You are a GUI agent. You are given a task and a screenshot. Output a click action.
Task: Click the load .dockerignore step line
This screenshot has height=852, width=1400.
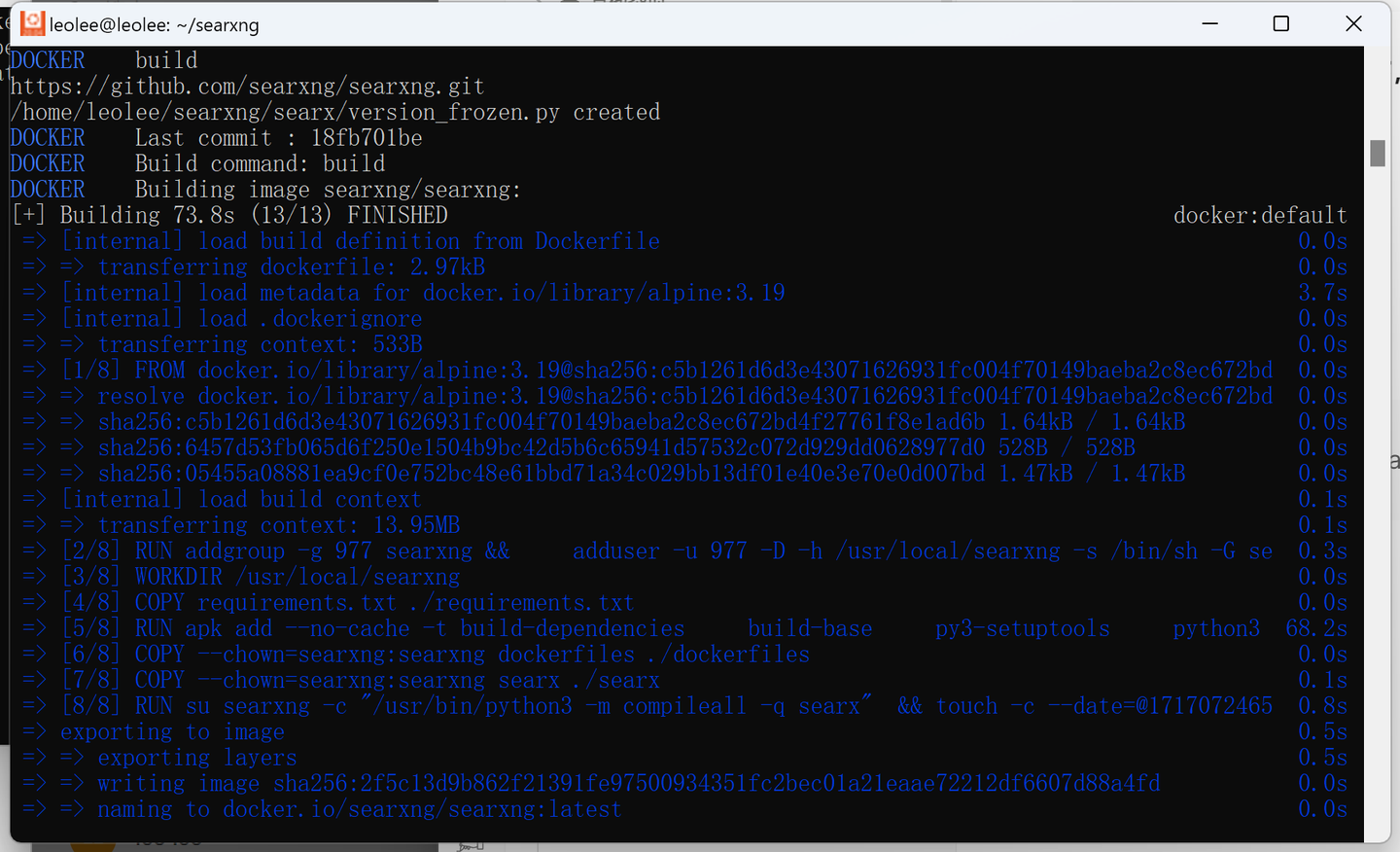pyautogui.click(x=241, y=319)
